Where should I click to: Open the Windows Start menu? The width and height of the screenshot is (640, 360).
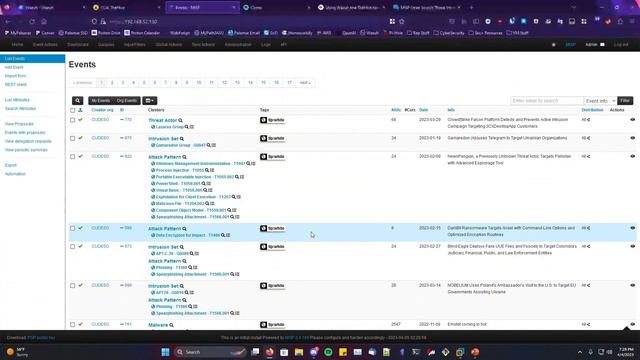coord(165,352)
